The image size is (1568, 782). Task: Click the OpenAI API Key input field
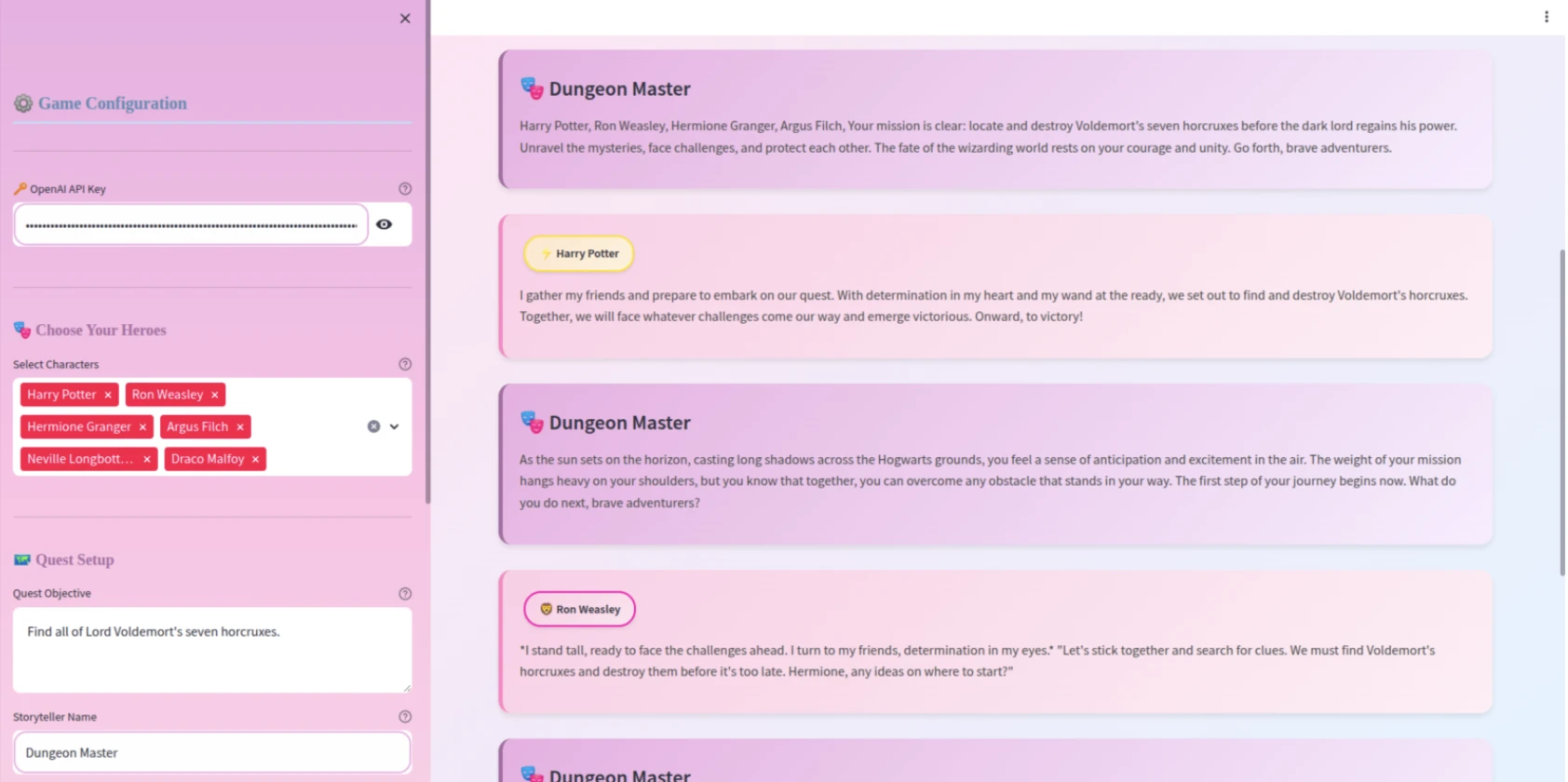click(191, 225)
